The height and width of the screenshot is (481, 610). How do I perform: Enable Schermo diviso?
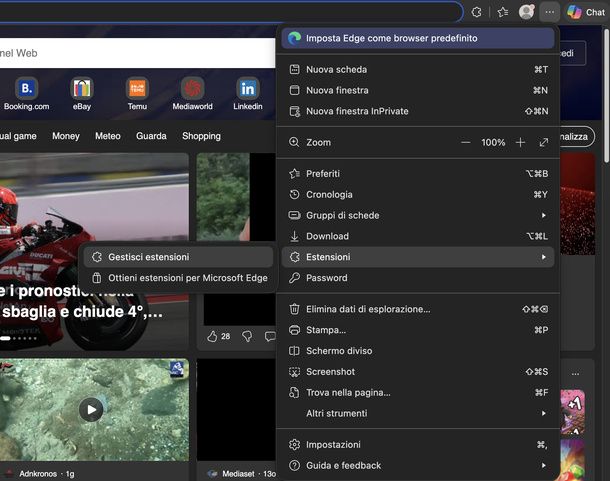tap(418, 351)
